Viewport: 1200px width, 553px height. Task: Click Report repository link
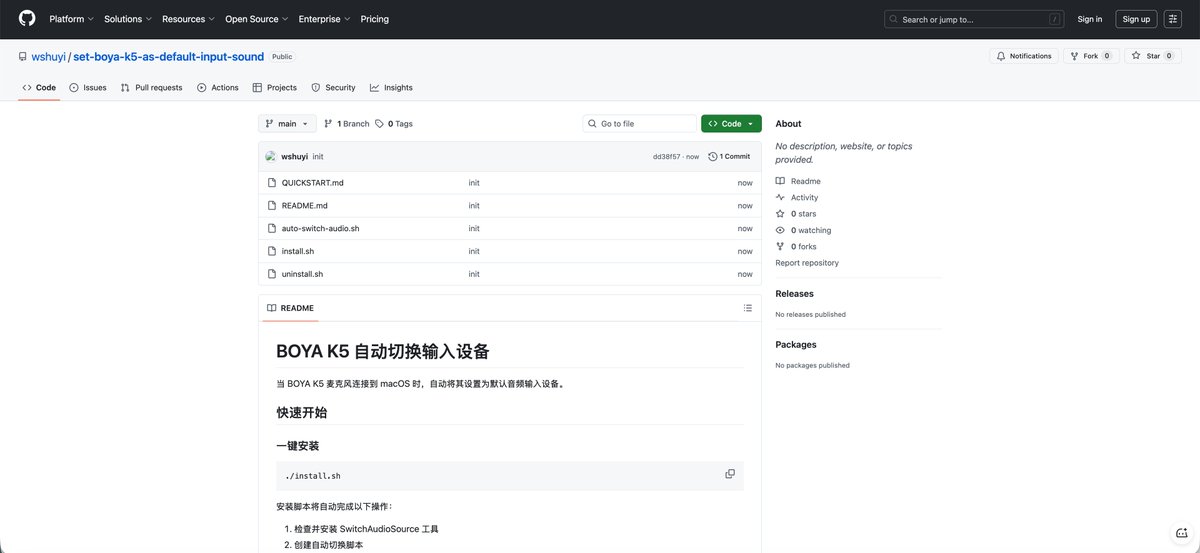point(807,263)
